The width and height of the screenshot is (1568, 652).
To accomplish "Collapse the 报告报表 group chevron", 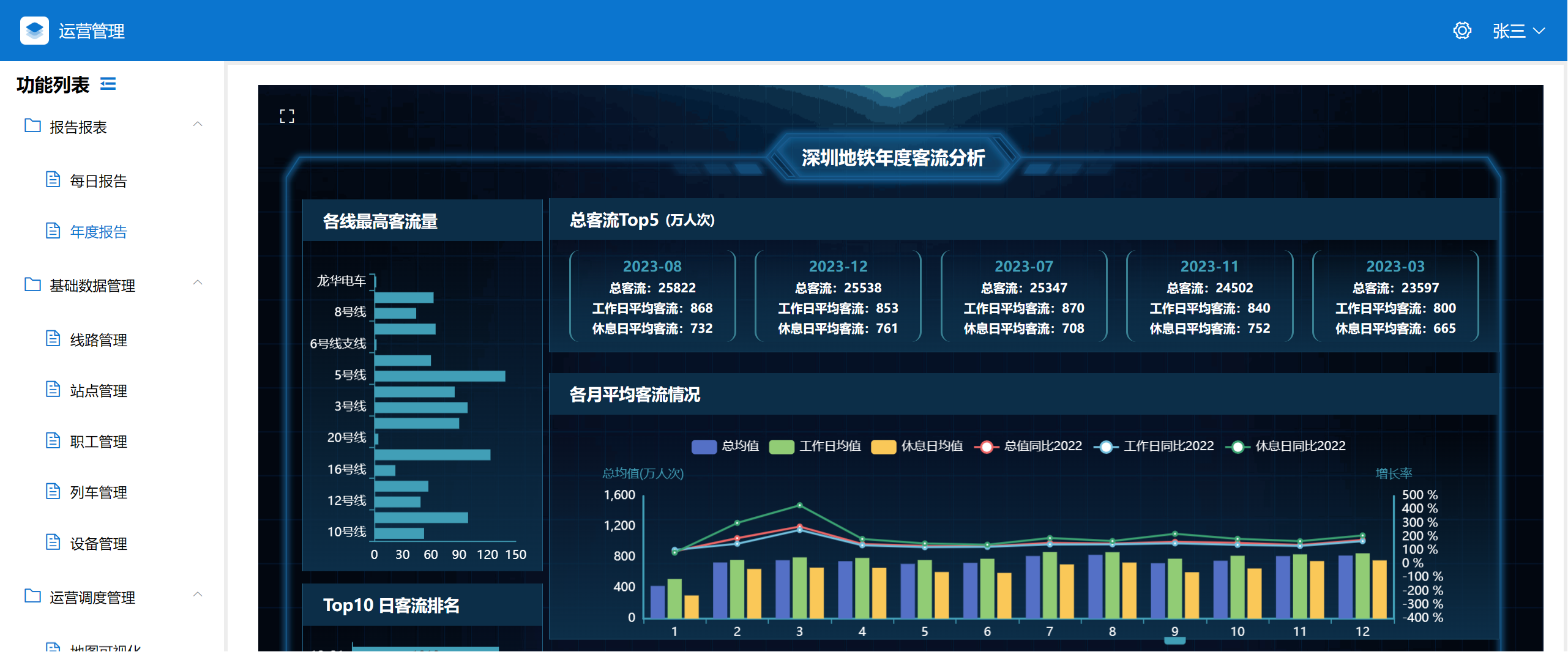I will 198,124.
